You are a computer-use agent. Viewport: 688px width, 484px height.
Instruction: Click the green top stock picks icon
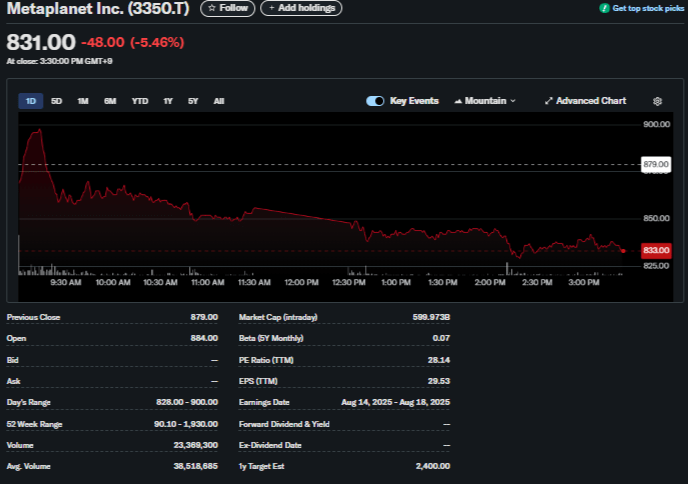[604, 8]
